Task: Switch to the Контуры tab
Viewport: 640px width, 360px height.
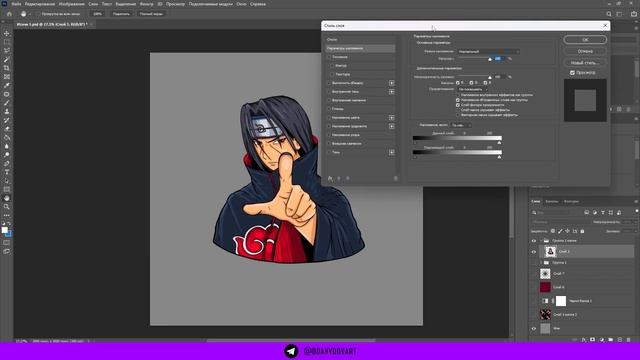Action: [571, 201]
